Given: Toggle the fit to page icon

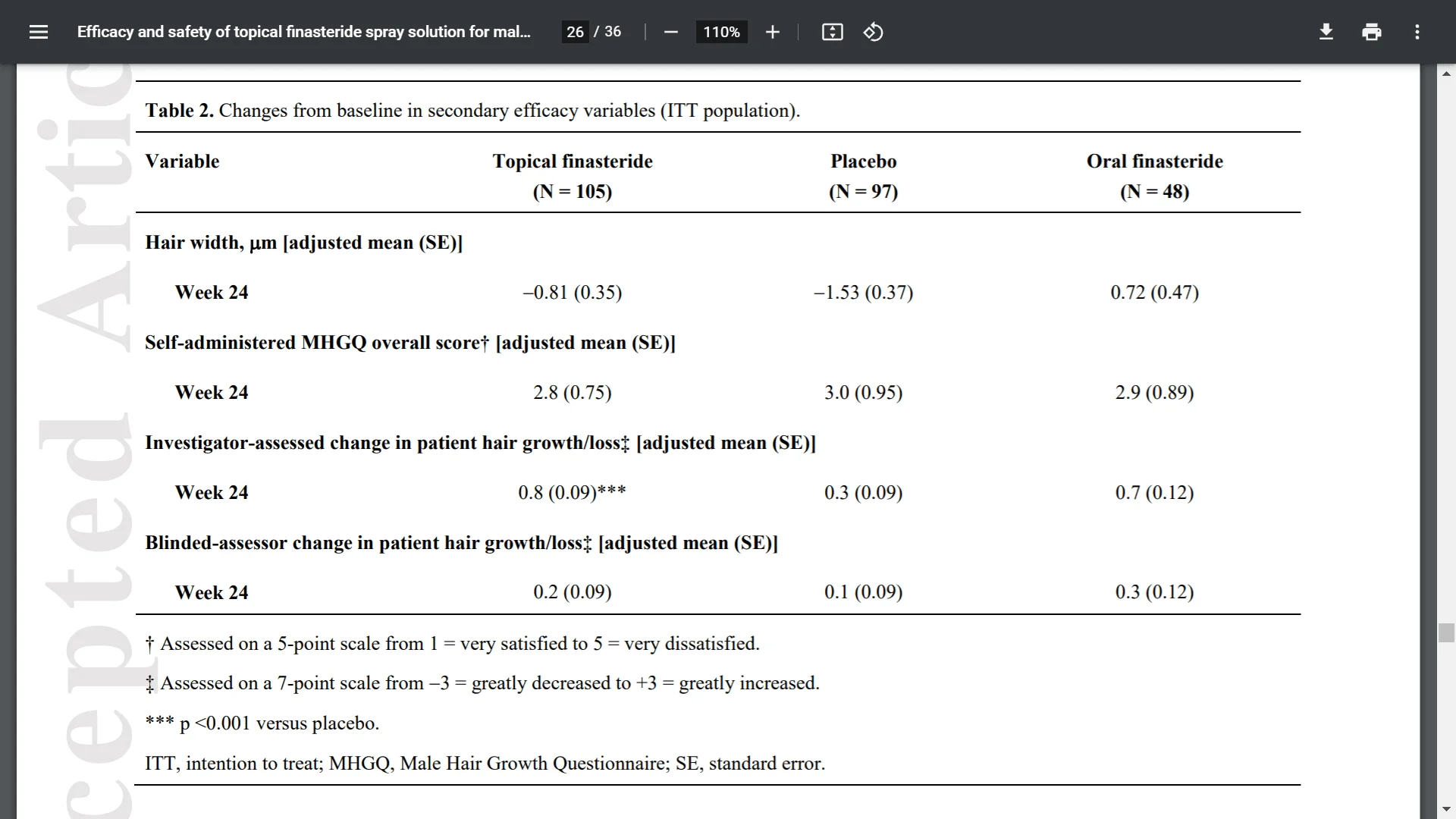Looking at the screenshot, I should [832, 32].
